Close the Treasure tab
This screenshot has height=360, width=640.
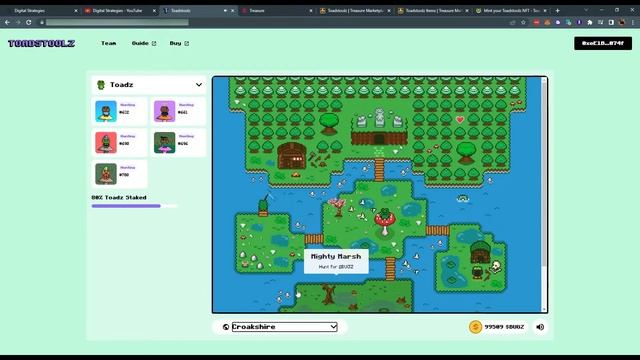(x=311, y=11)
